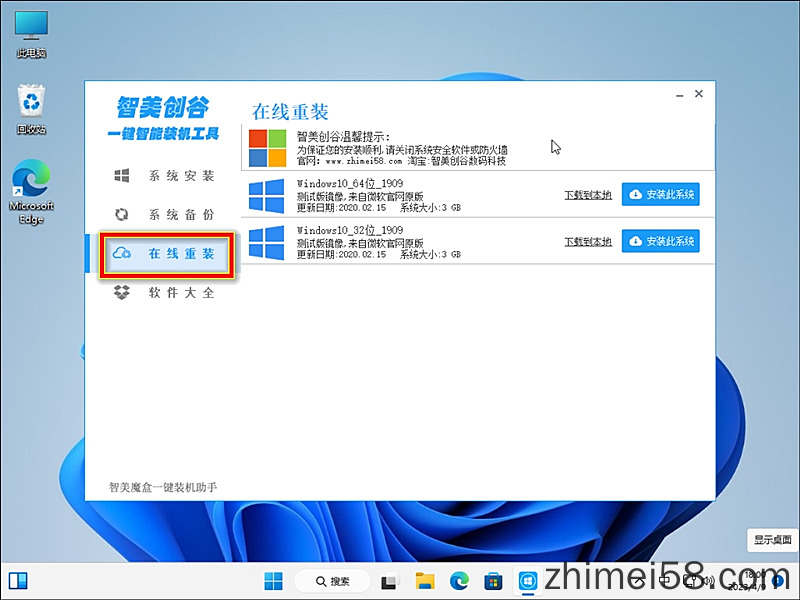Click the Windows10_32位_1909 Windows logo
The image size is (800, 600).
266,242
